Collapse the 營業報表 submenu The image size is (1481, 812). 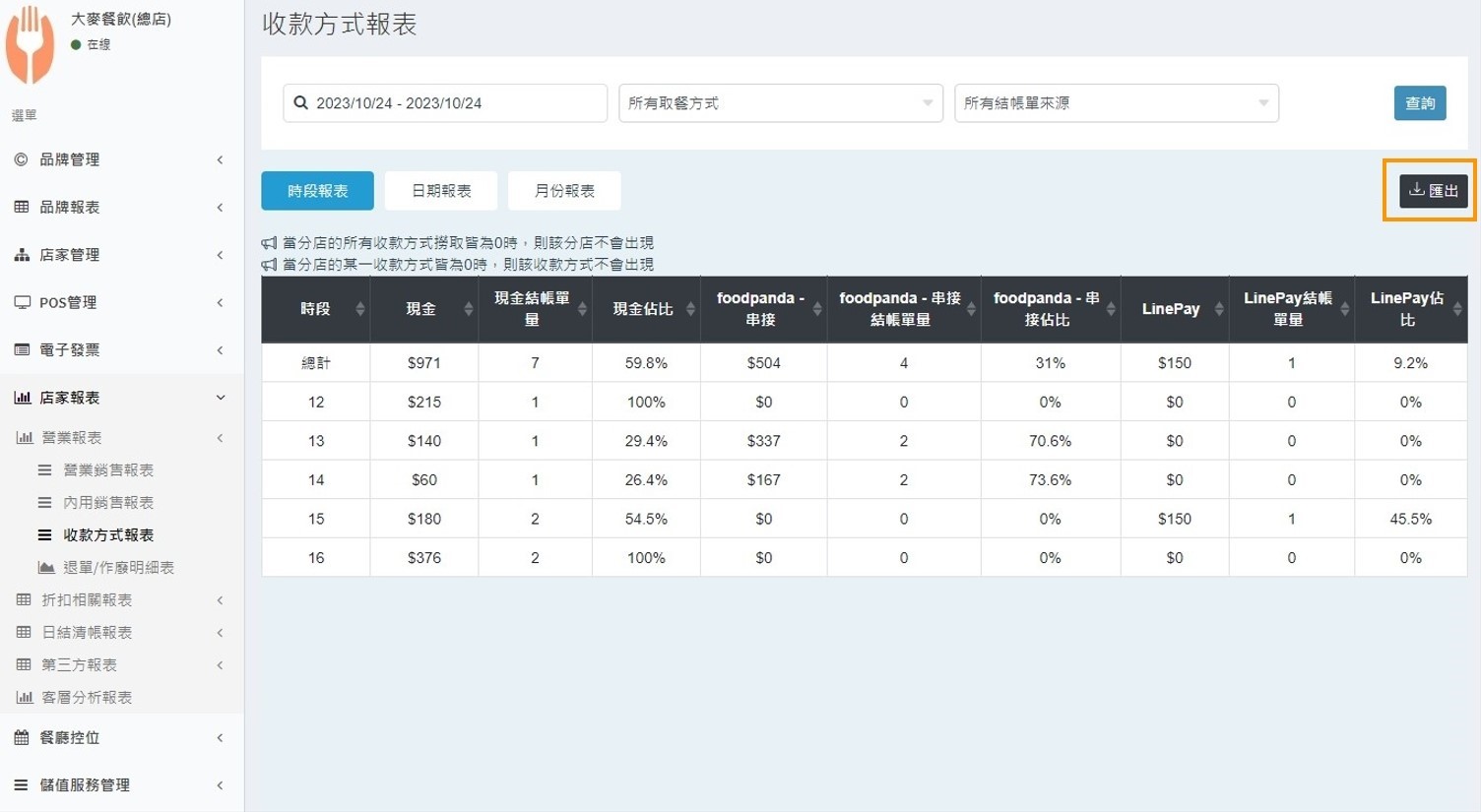click(x=220, y=438)
